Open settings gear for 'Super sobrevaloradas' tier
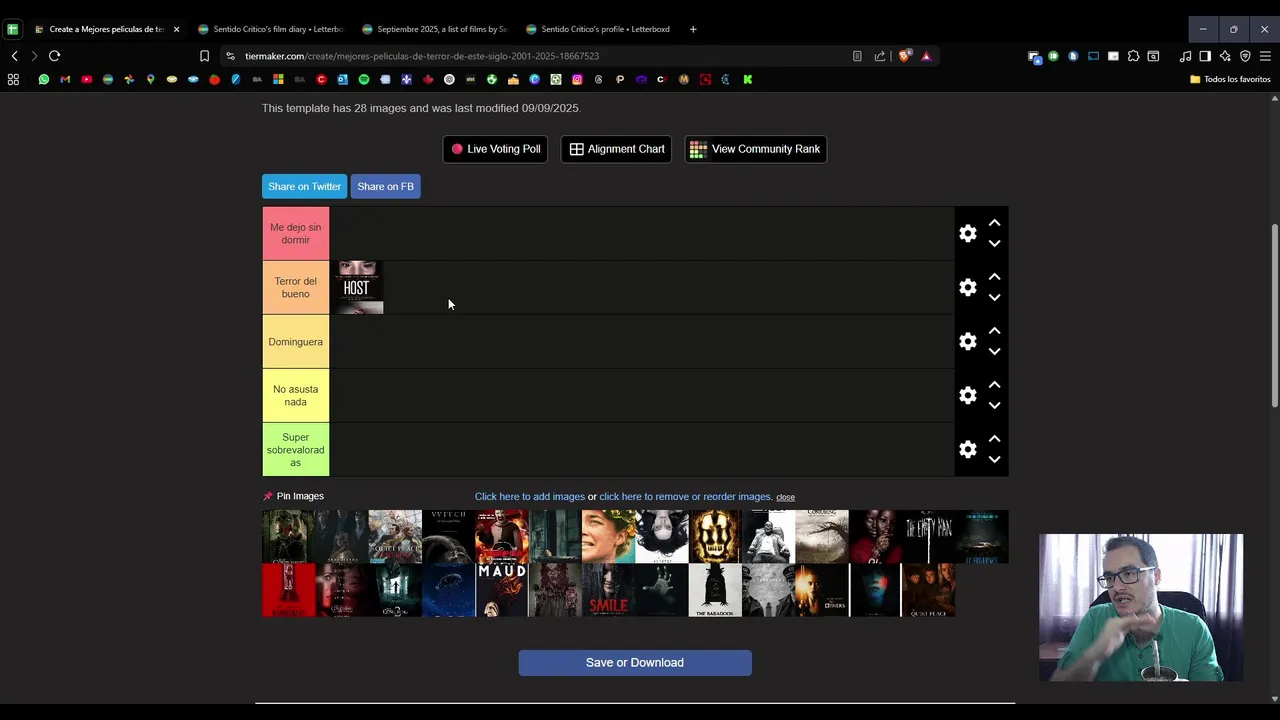The width and height of the screenshot is (1280, 720). click(967, 449)
